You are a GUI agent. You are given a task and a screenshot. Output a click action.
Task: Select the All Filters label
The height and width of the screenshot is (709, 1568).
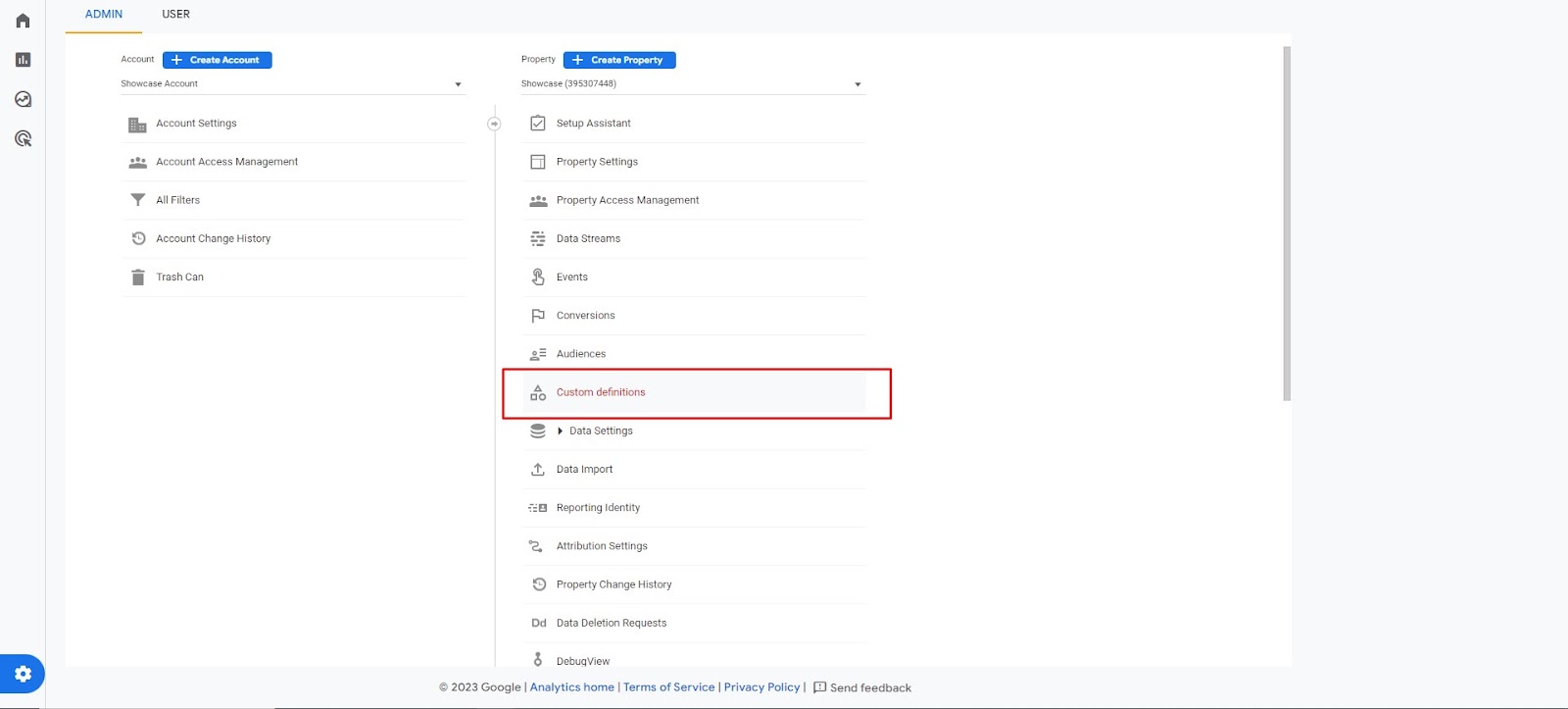(178, 200)
